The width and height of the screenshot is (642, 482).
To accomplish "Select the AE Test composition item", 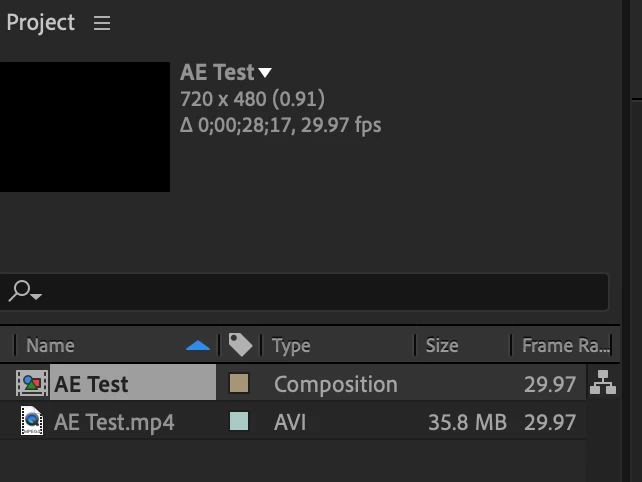I will (x=293, y=383).
